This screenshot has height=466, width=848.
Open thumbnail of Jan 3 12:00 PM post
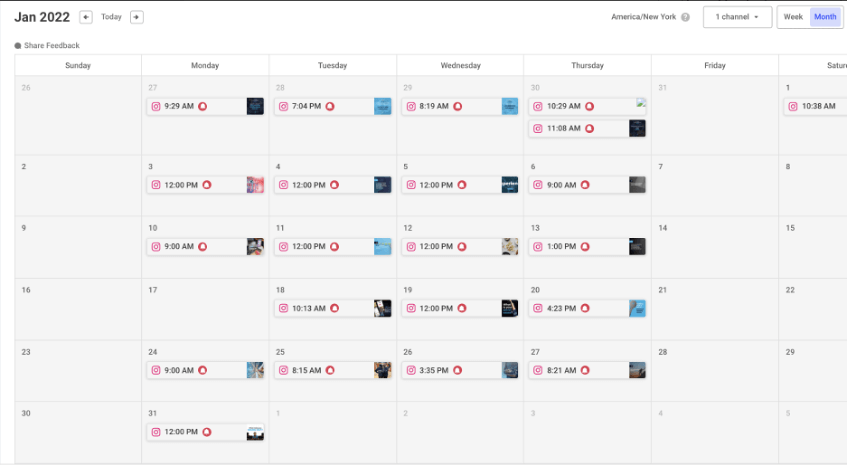click(x=255, y=185)
